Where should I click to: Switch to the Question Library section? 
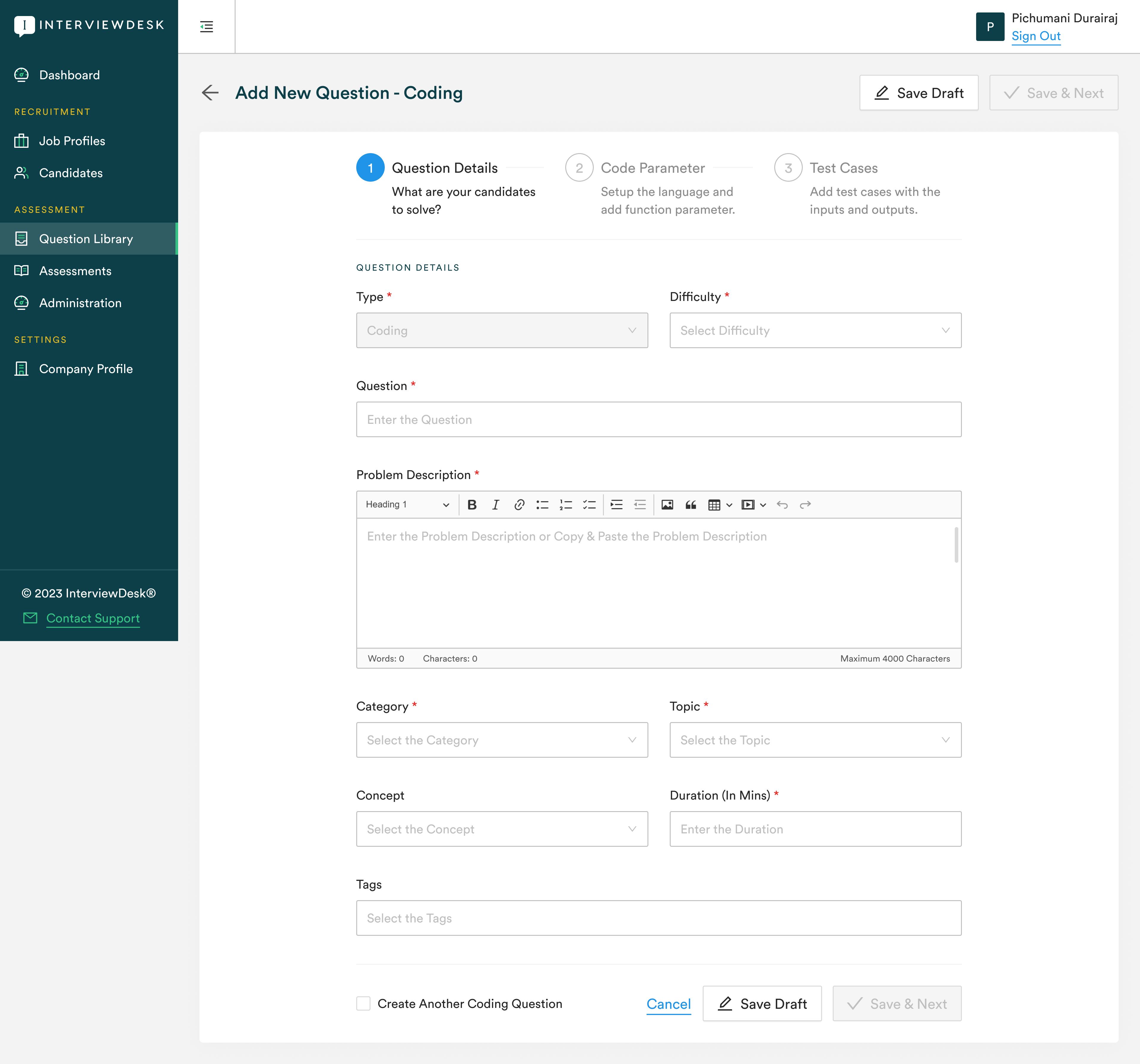coord(86,239)
